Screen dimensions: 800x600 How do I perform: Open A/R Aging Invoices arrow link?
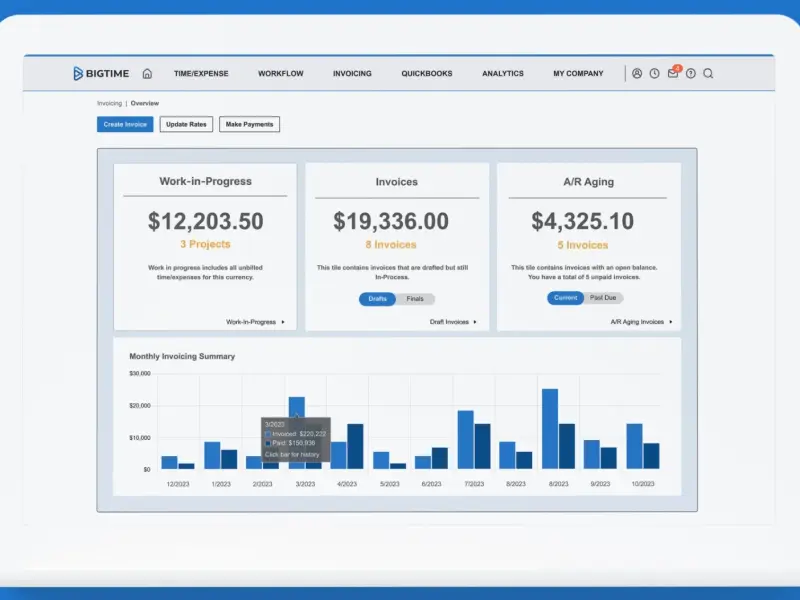641,322
